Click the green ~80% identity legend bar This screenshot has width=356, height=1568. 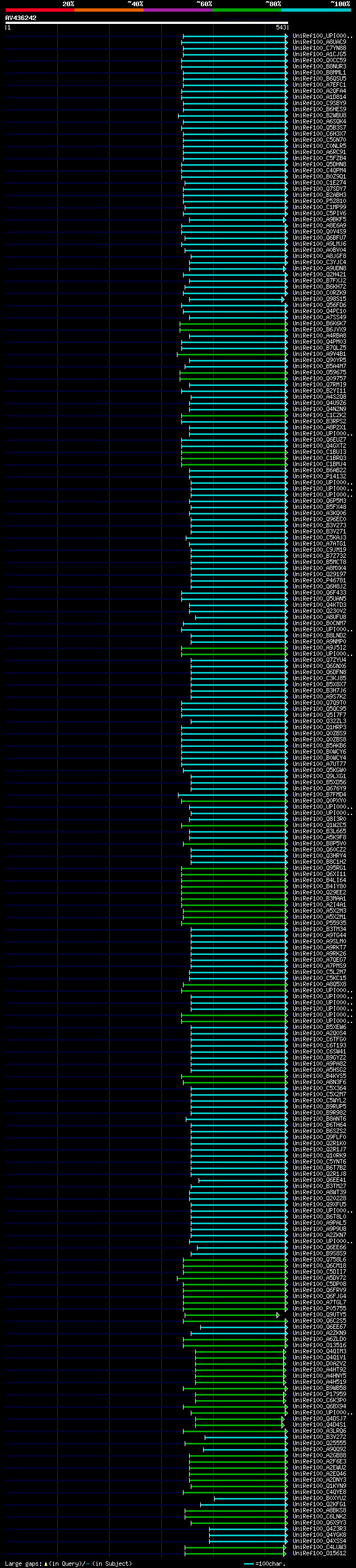pos(247,10)
